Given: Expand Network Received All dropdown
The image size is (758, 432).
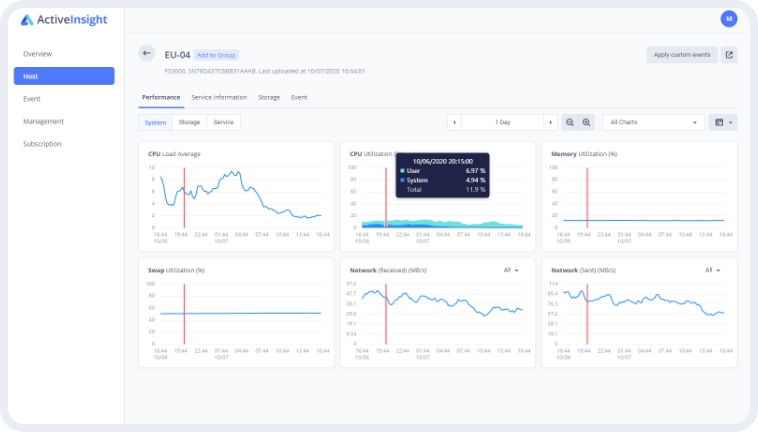Looking at the screenshot, I should click(x=510, y=270).
